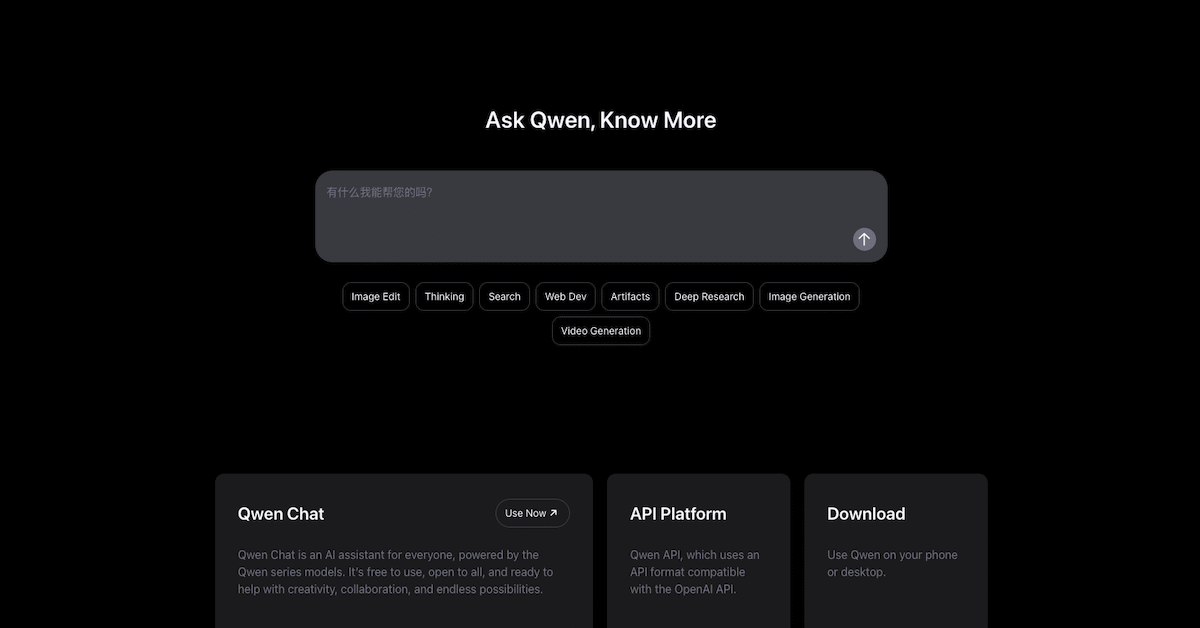
Task: Click Use Now button on Qwen Chat card
Action: coord(532,513)
